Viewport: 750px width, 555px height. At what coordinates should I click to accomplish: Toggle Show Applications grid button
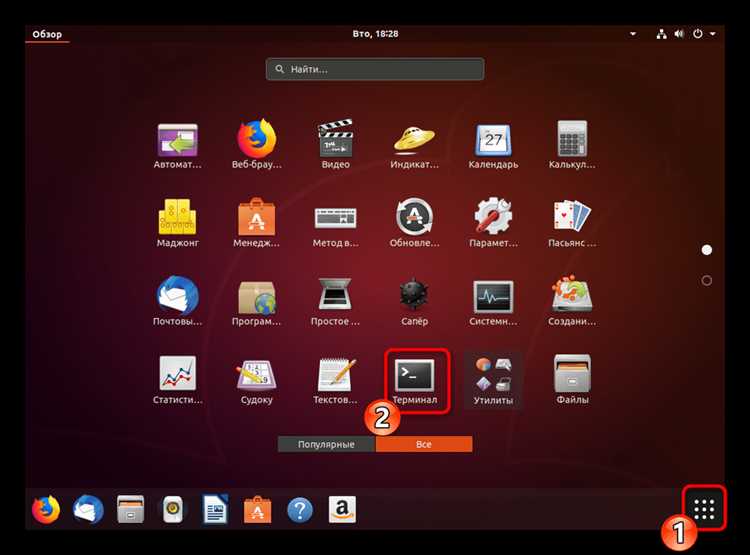[704, 509]
